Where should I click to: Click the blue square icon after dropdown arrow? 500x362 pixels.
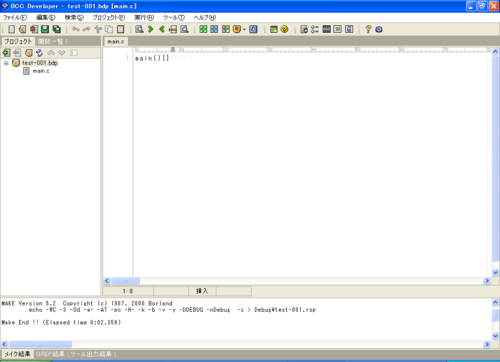tap(253, 29)
